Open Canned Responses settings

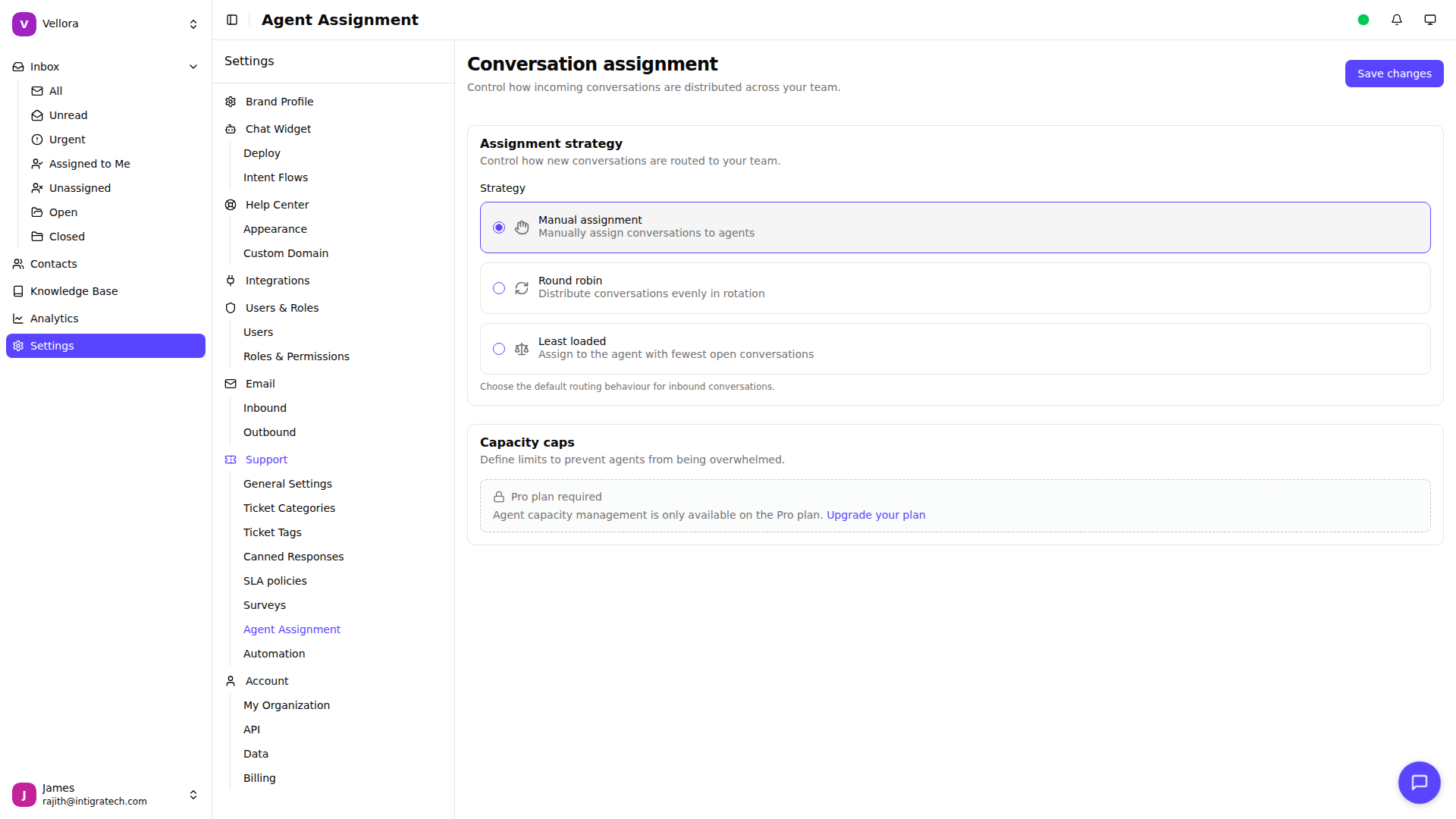[293, 557]
